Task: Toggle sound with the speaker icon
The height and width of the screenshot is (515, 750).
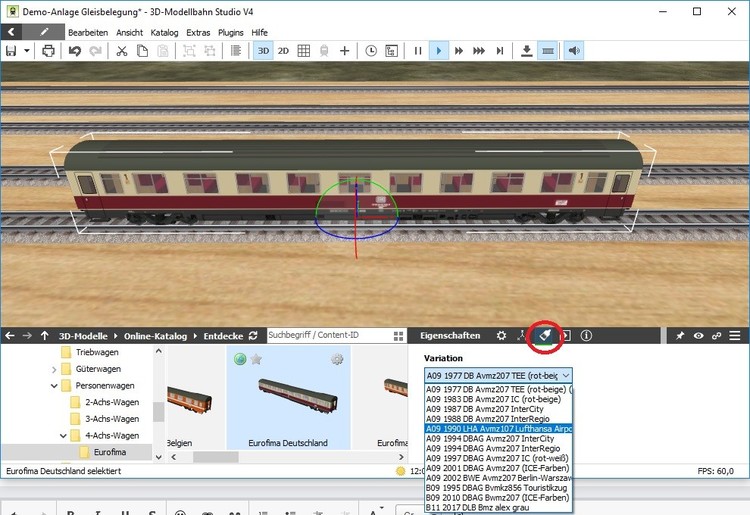Action: coord(574,51)
